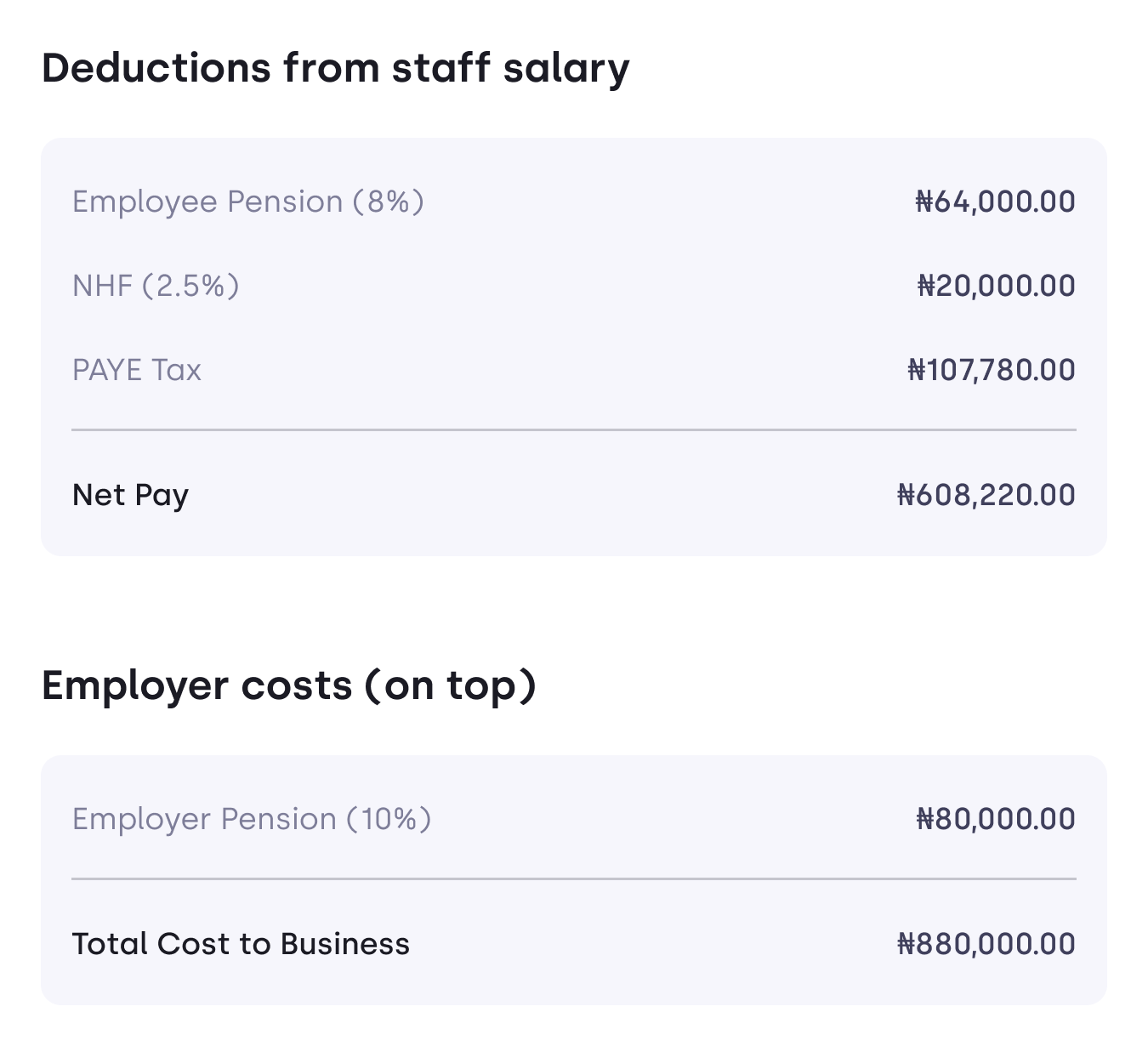Click the ₦20,000.00 NHF amount

(x=996, y=286)
